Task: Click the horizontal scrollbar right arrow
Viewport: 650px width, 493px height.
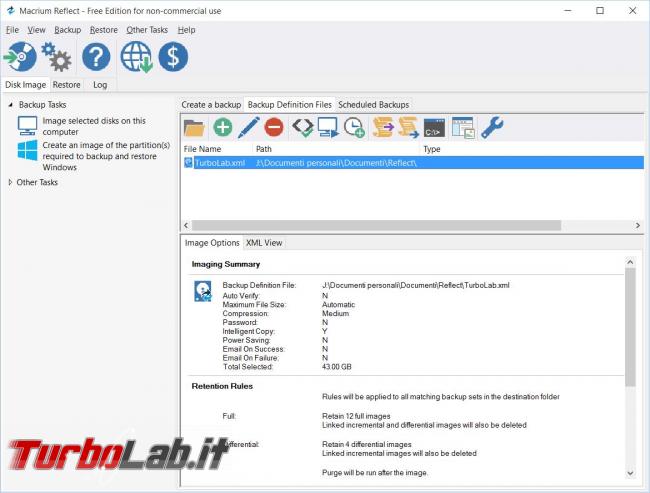Action: (x=638, y=225)
